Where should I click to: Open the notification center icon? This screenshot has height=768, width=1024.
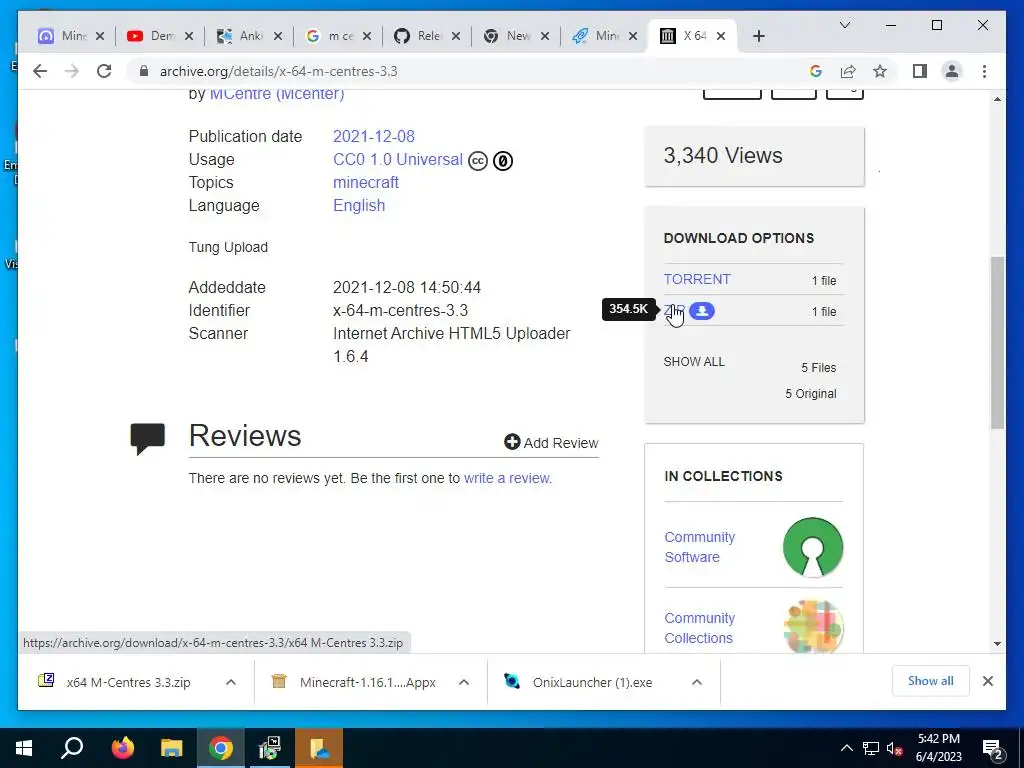point(993,748)
